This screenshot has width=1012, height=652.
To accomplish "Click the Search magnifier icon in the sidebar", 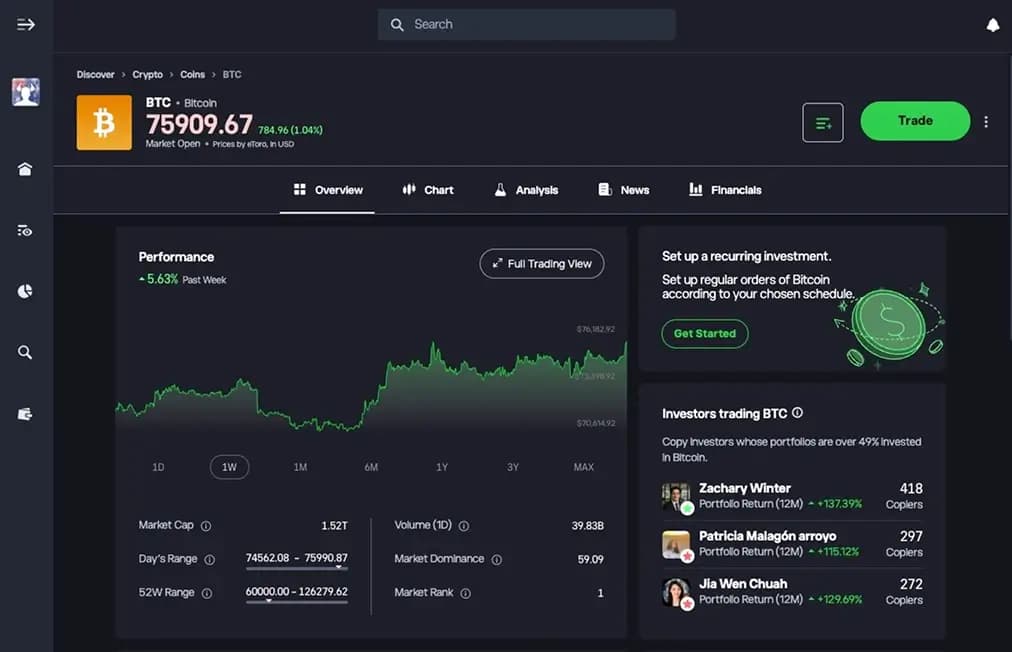I will tap(26, 352).
